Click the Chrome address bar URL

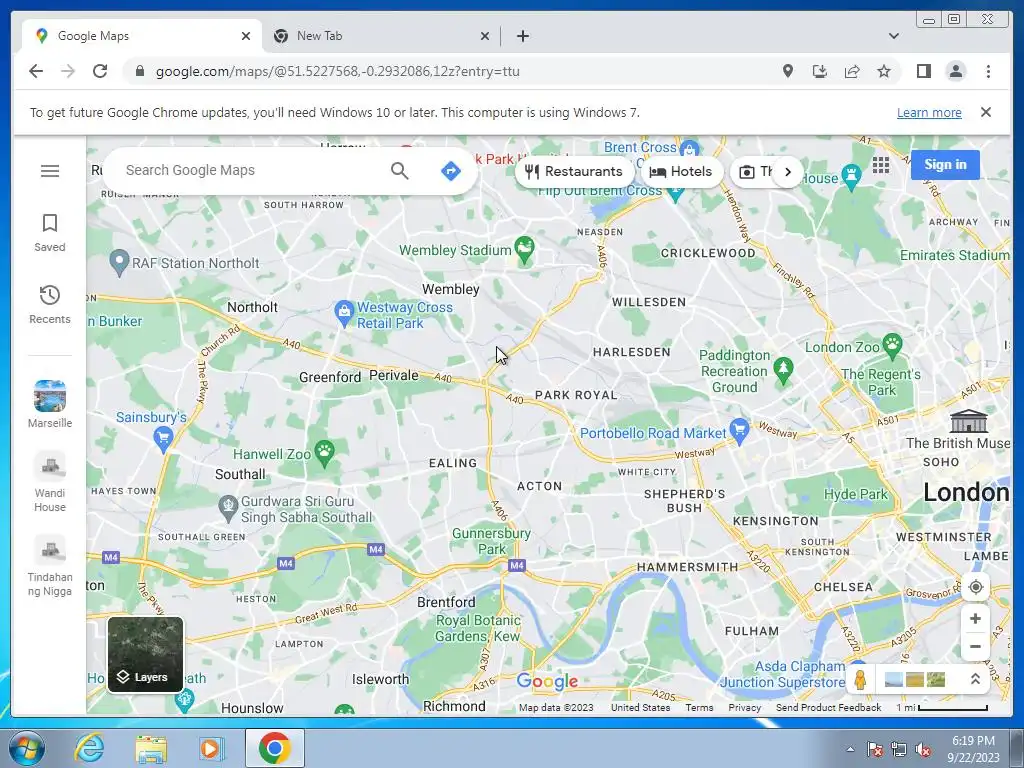pyautogui.click(x=338, y=71)
